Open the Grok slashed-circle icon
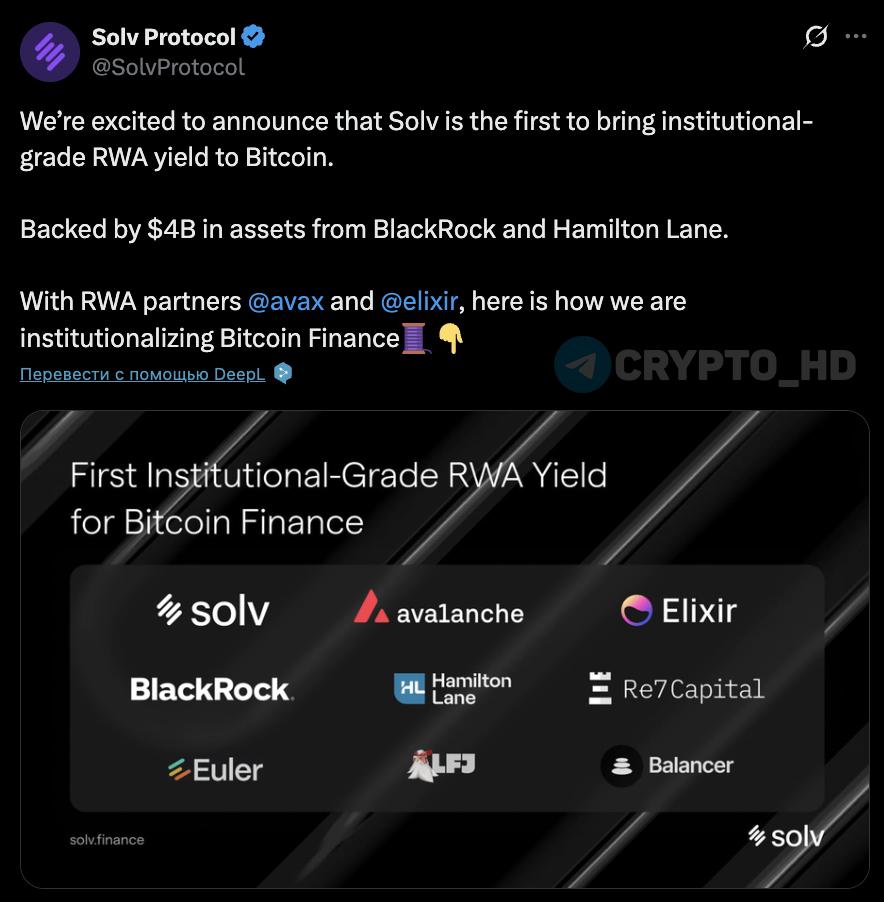Viewport: 884px width, 902px height. pos(816,36)
